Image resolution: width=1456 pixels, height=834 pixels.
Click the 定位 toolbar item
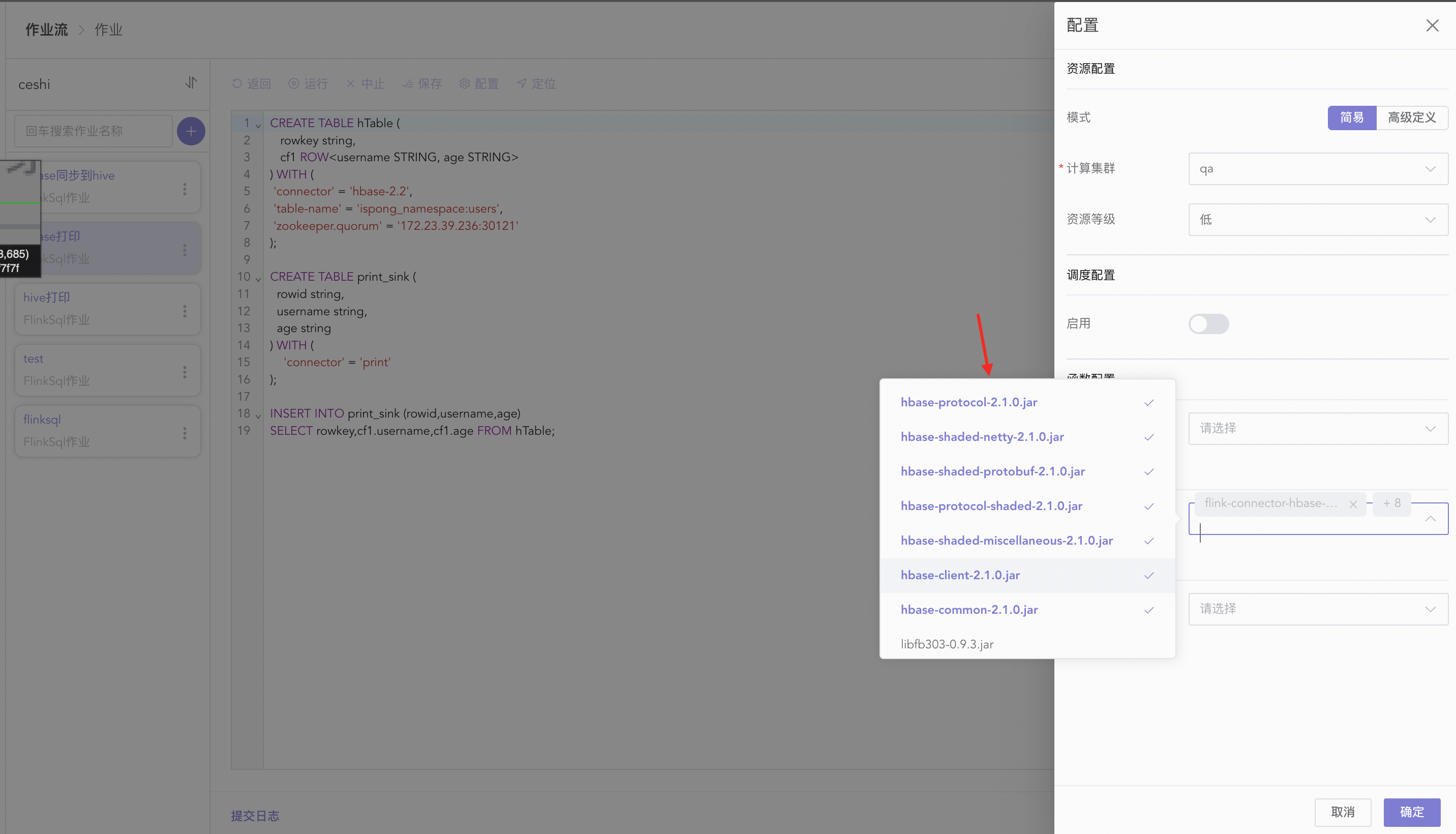tap(536, 83)
